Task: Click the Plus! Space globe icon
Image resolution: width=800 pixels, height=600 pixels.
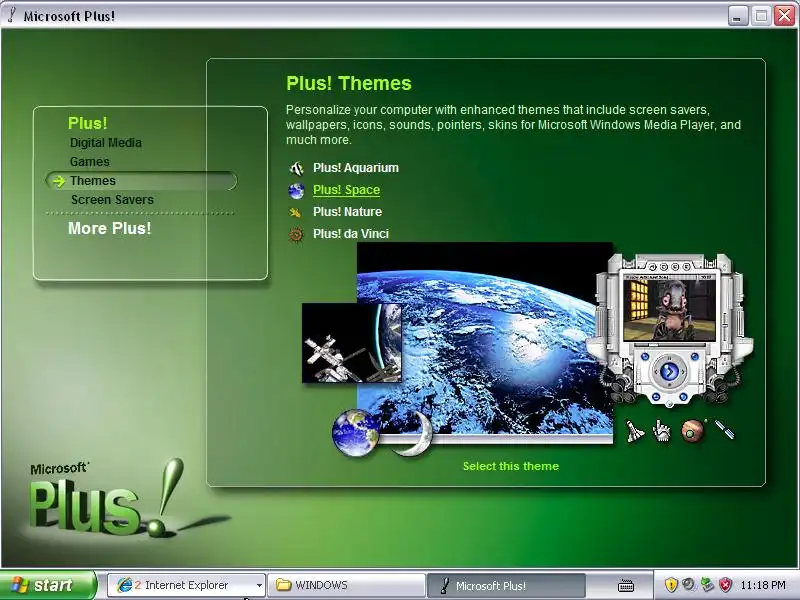Action: 296,190
